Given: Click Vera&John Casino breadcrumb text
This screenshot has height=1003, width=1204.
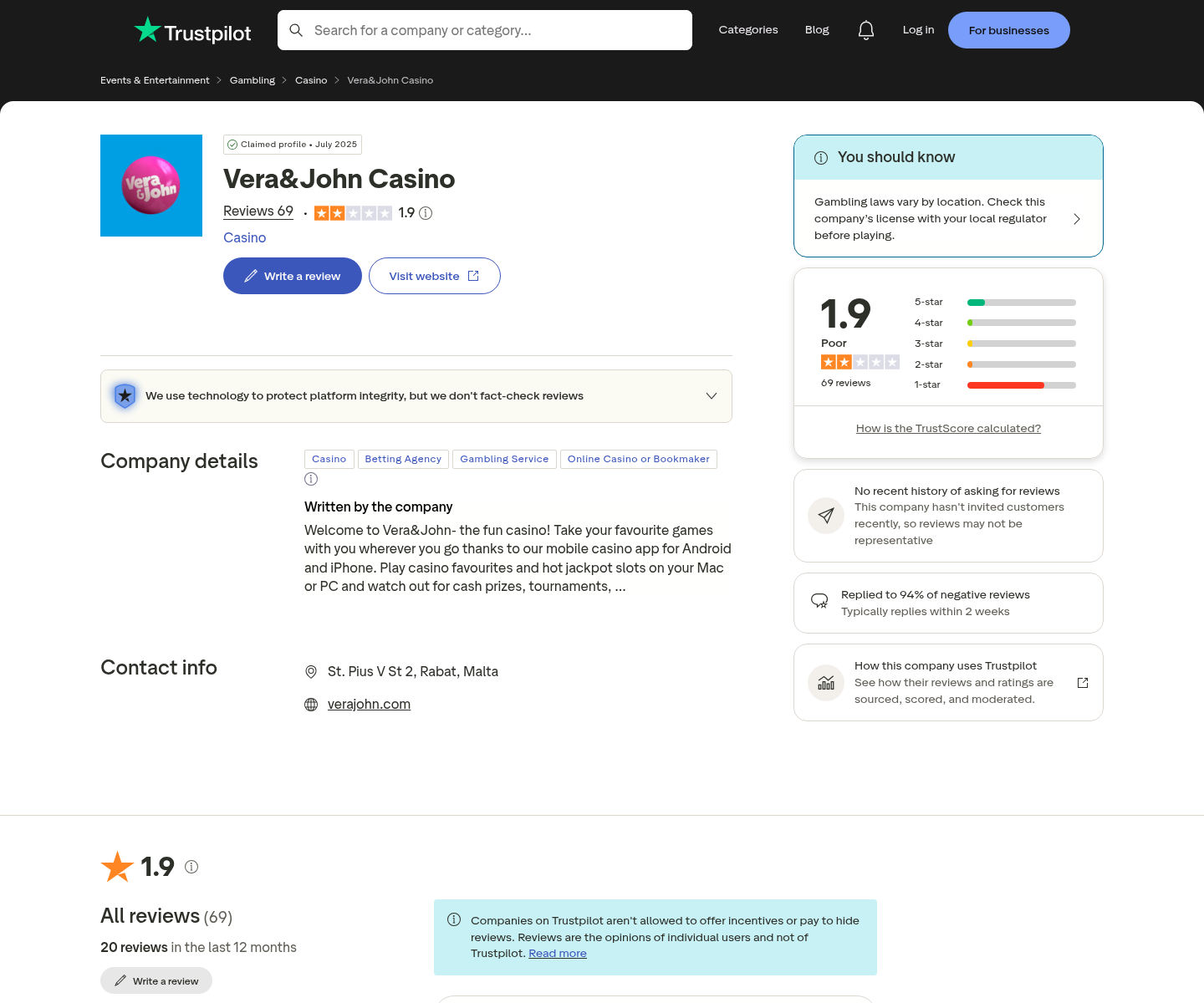Looking at the screenshot, I should tap(390, 80).
